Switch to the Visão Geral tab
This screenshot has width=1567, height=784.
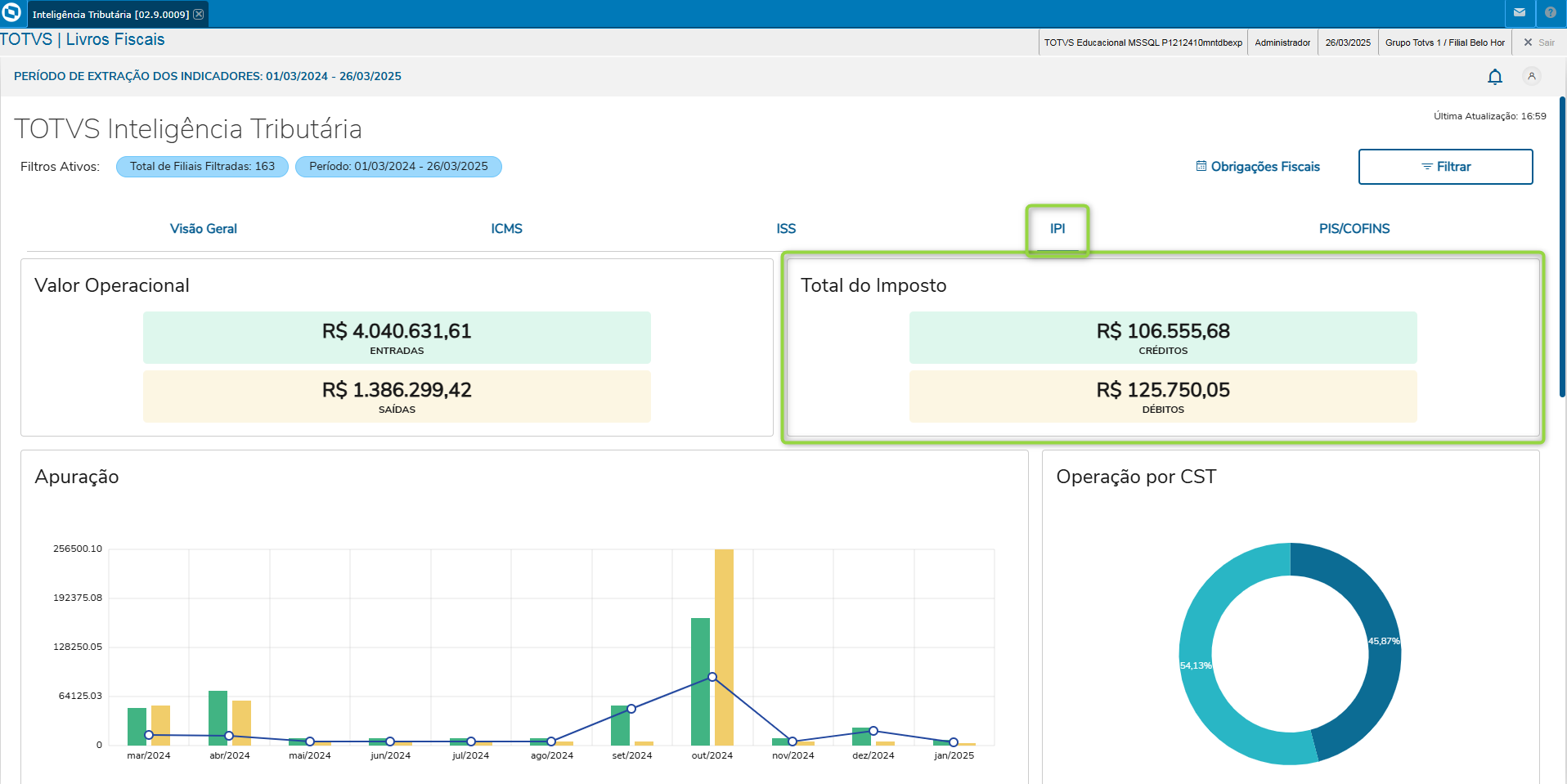click(204, 229)
